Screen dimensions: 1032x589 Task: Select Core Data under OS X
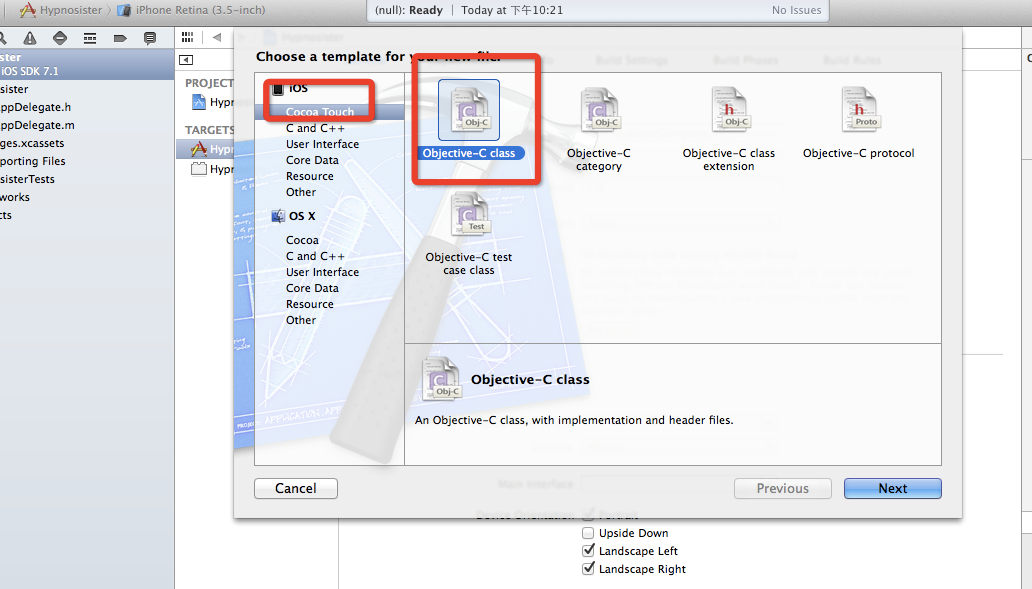pos(312,288)
